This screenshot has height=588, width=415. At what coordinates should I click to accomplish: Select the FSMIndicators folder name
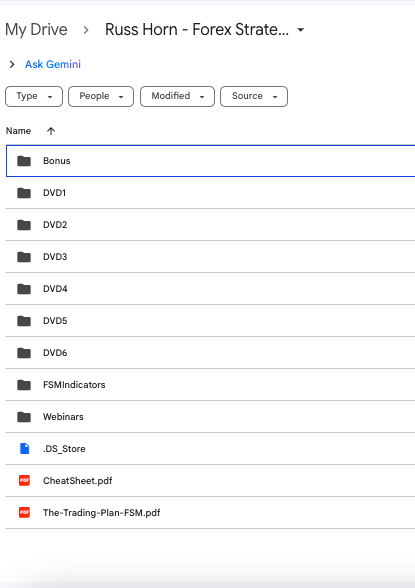coord(74,385)
